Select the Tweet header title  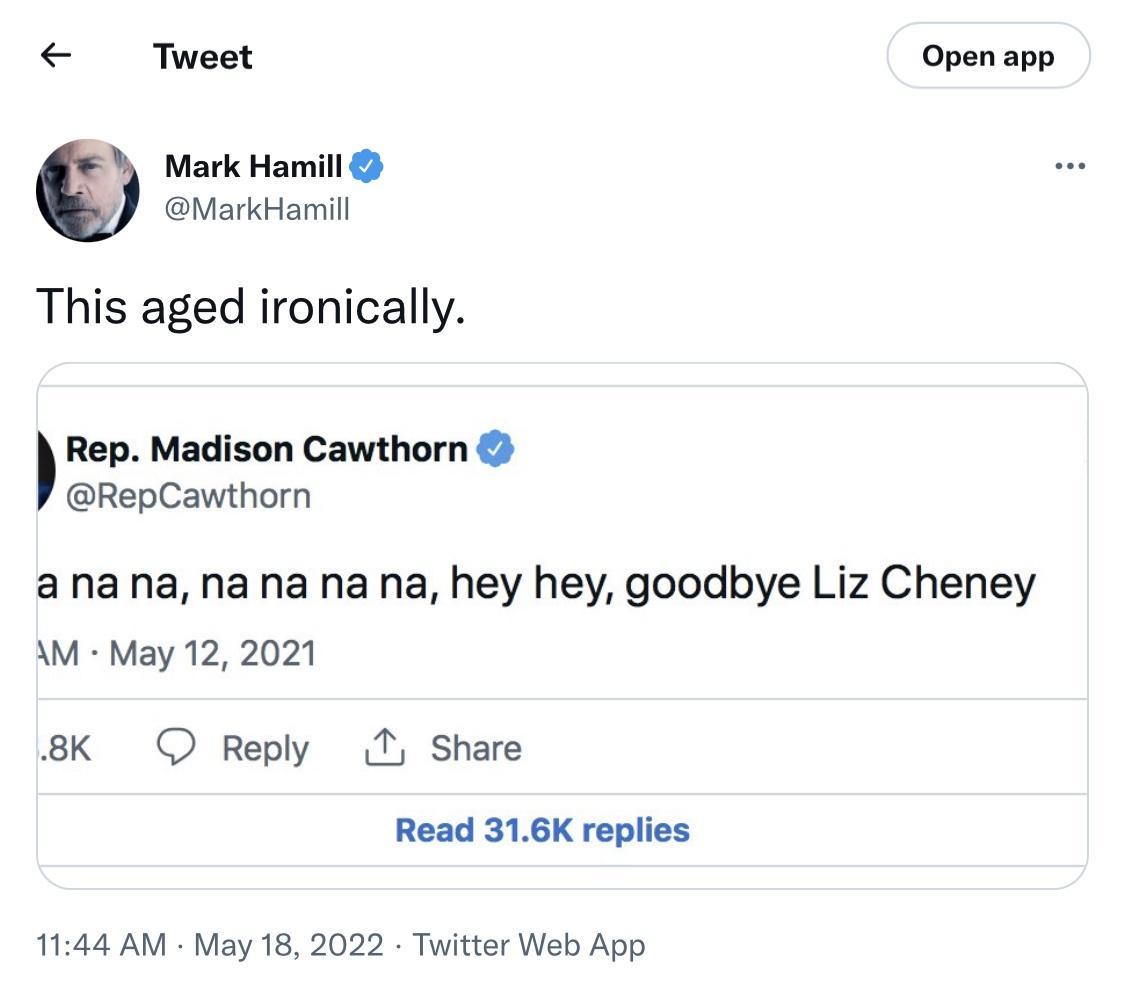pos(202,56)
